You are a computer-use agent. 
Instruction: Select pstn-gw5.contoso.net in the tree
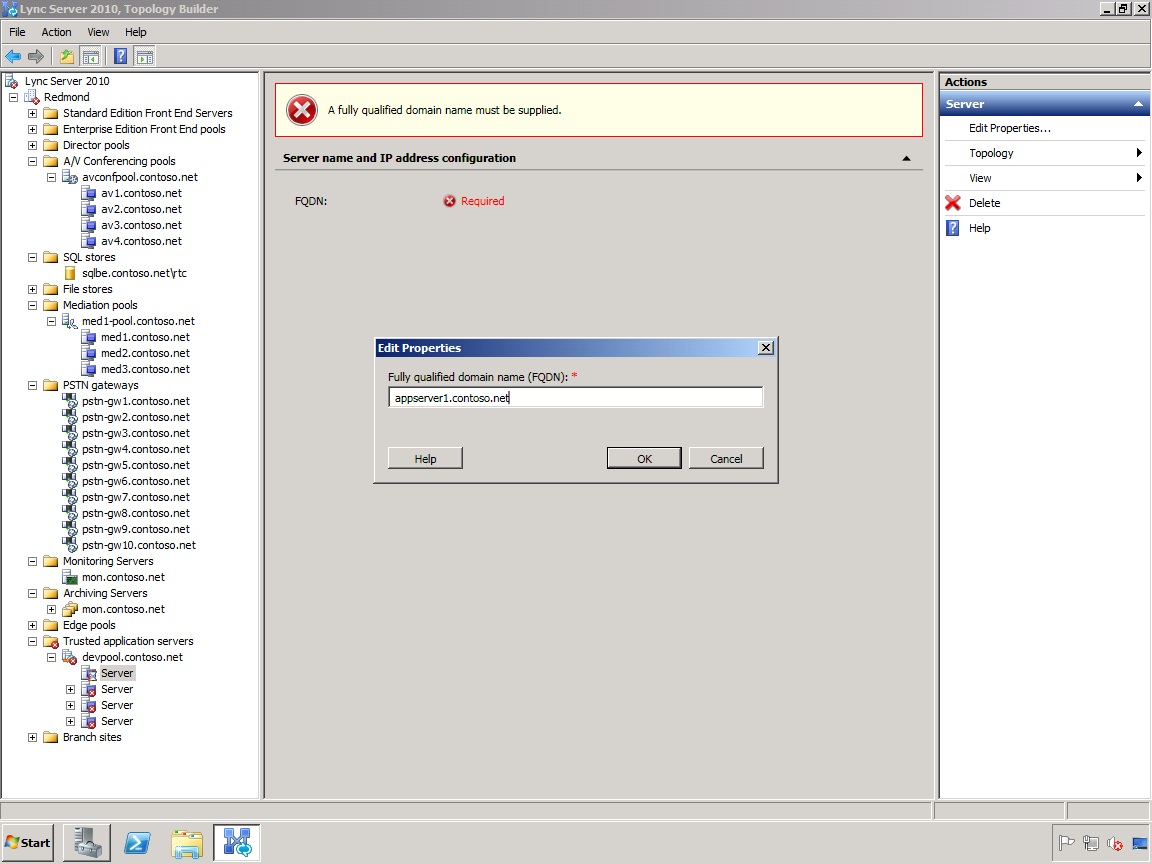(136, 465)
